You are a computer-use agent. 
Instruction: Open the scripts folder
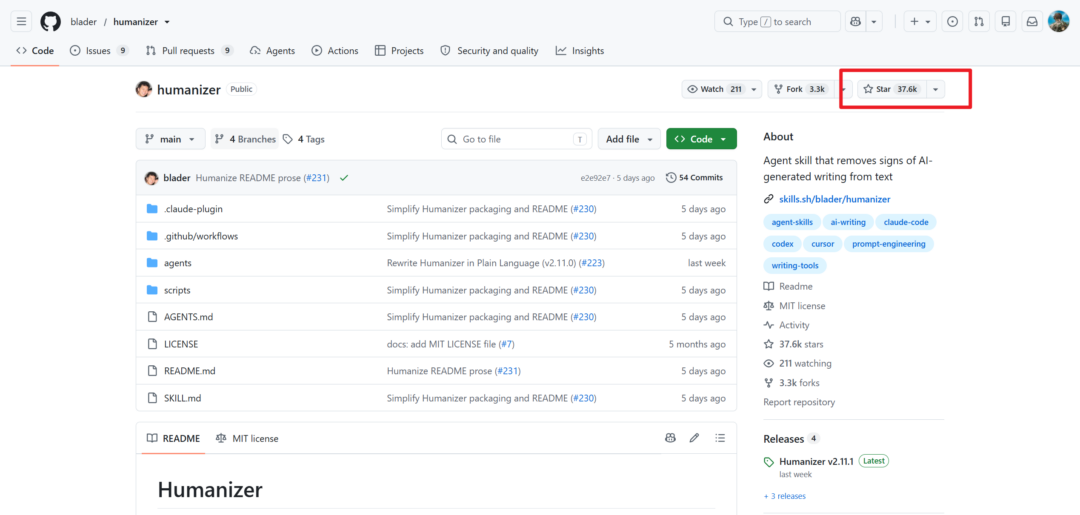coord(177,290)
